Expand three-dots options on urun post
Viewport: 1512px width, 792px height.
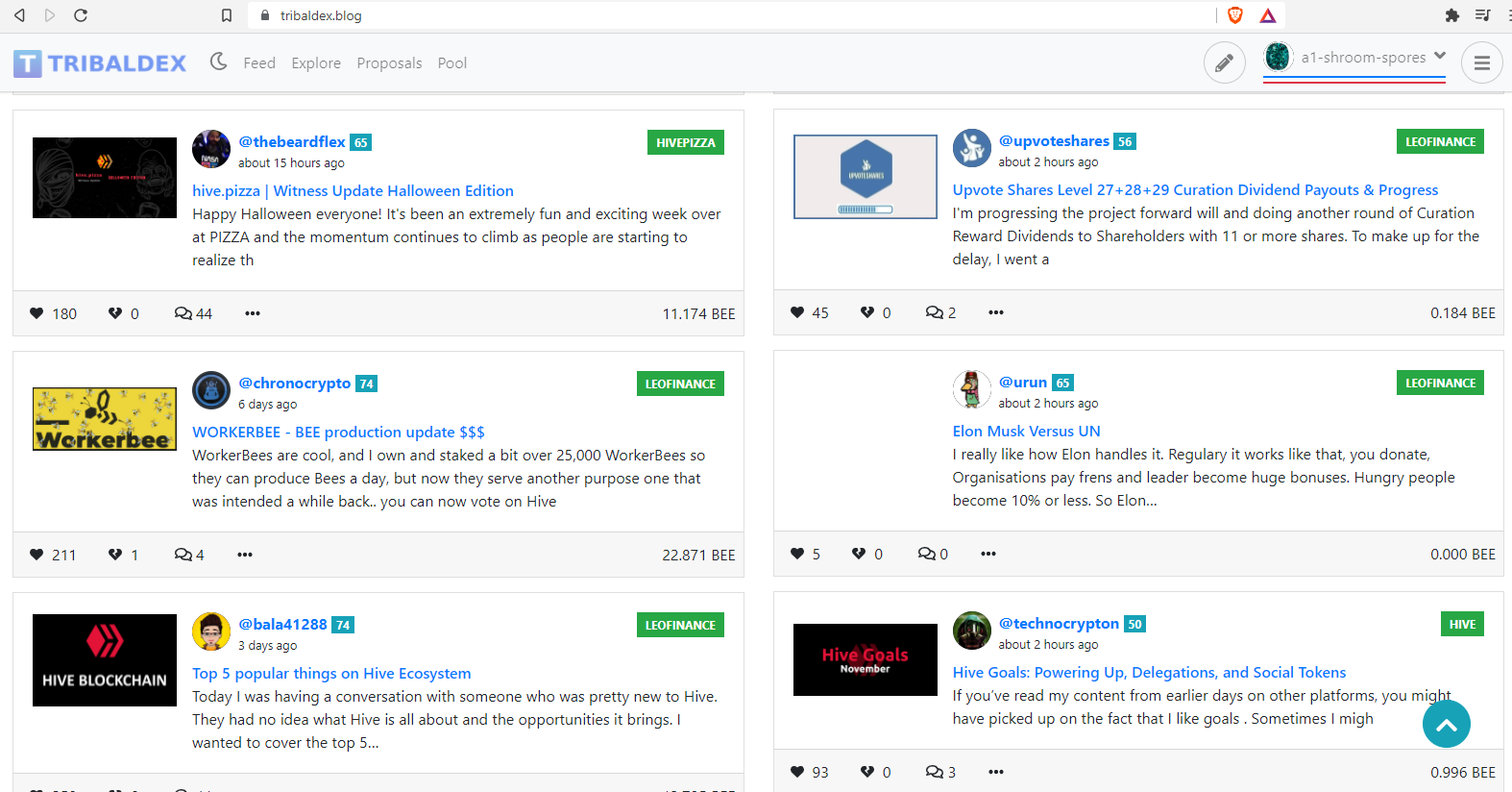(988, 554)
